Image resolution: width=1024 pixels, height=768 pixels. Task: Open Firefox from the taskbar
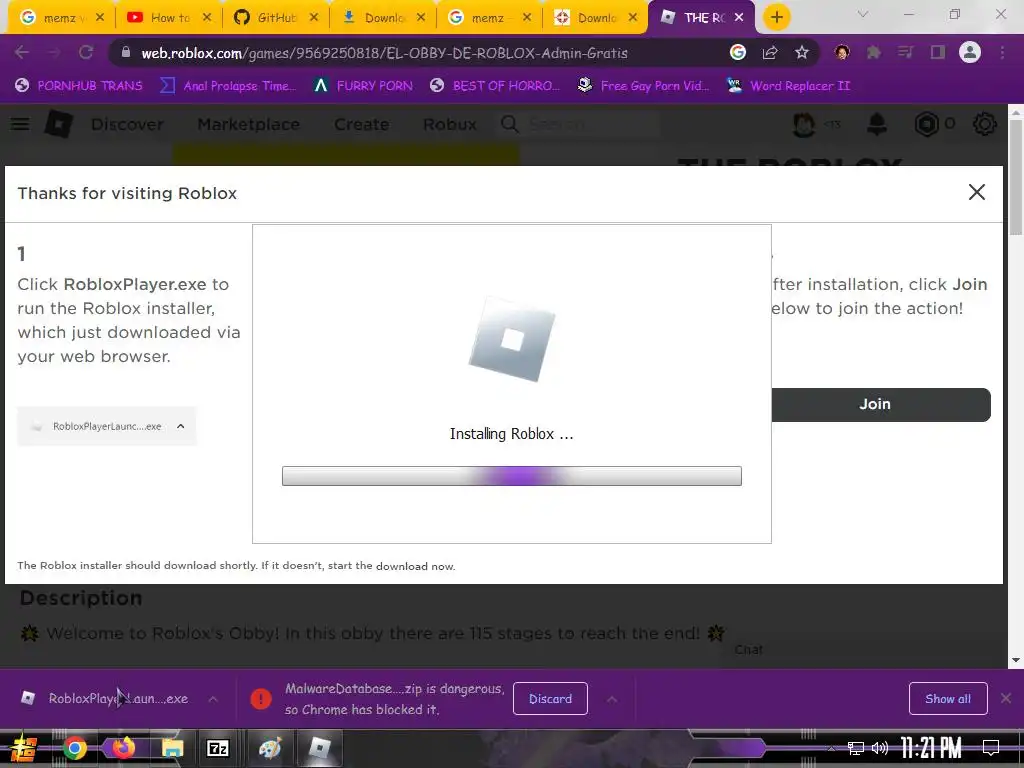pyautogui.click(x=123, y=748)
